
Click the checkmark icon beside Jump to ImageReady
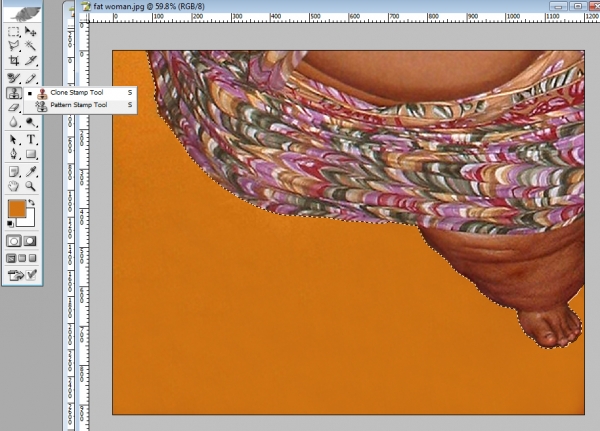[x=31, y=275]
